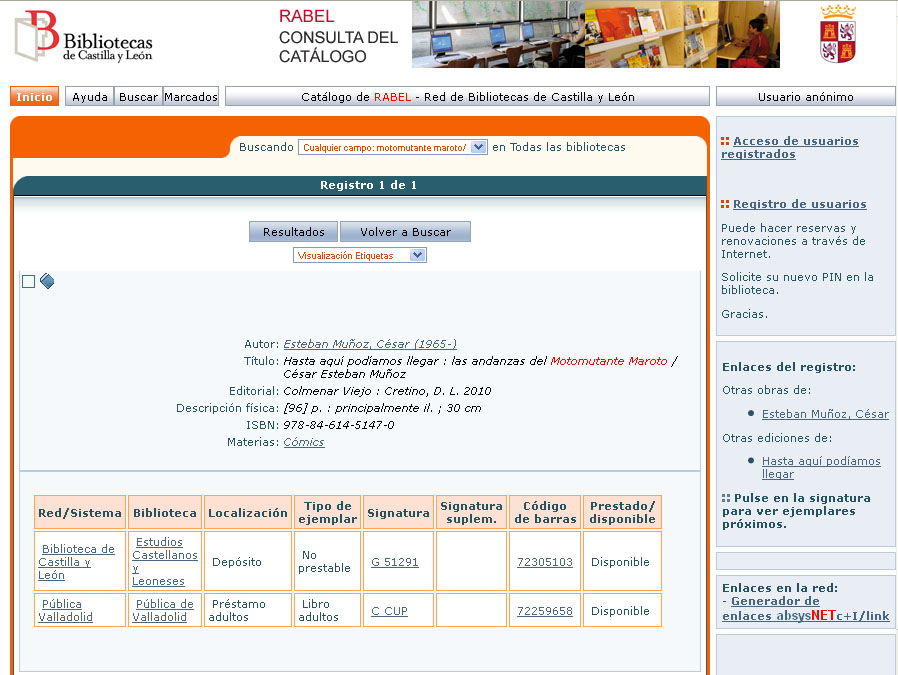Open barcode 72305103

545,562
